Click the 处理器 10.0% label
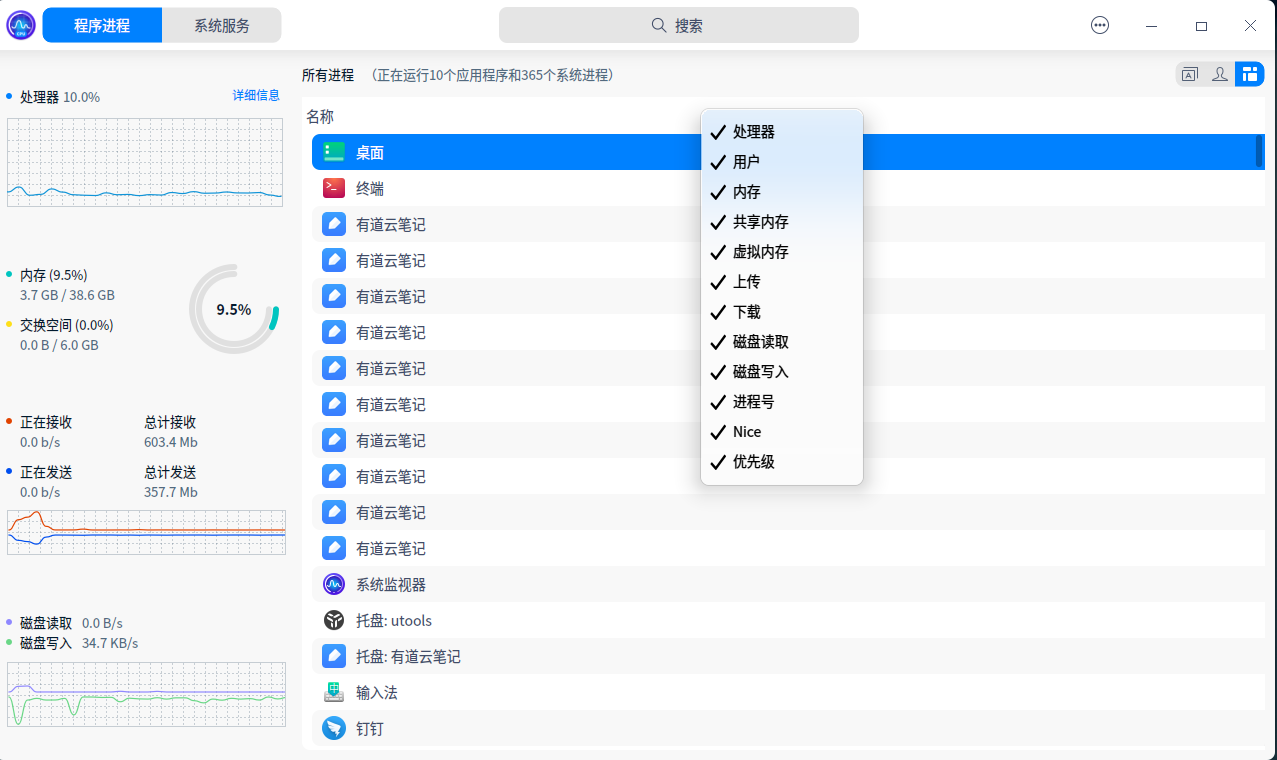The image size is (1277, 760). pos(60,97)
